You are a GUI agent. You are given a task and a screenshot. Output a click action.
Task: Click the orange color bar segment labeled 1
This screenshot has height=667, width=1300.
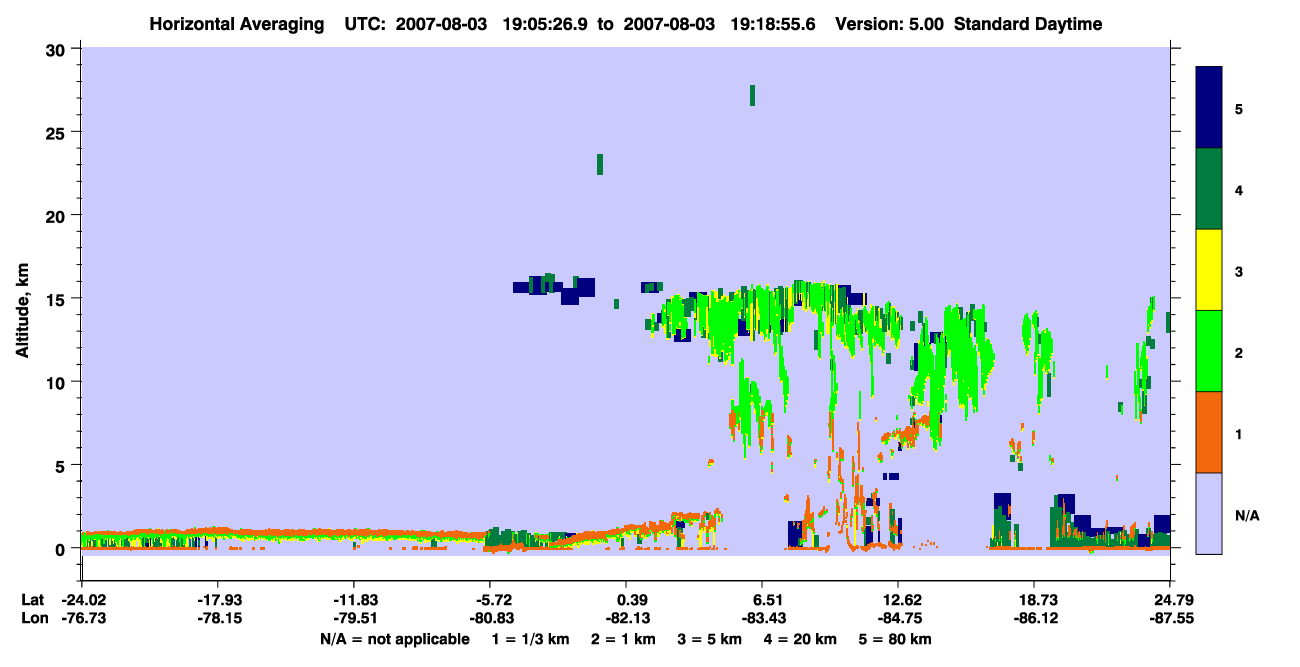1209,432
